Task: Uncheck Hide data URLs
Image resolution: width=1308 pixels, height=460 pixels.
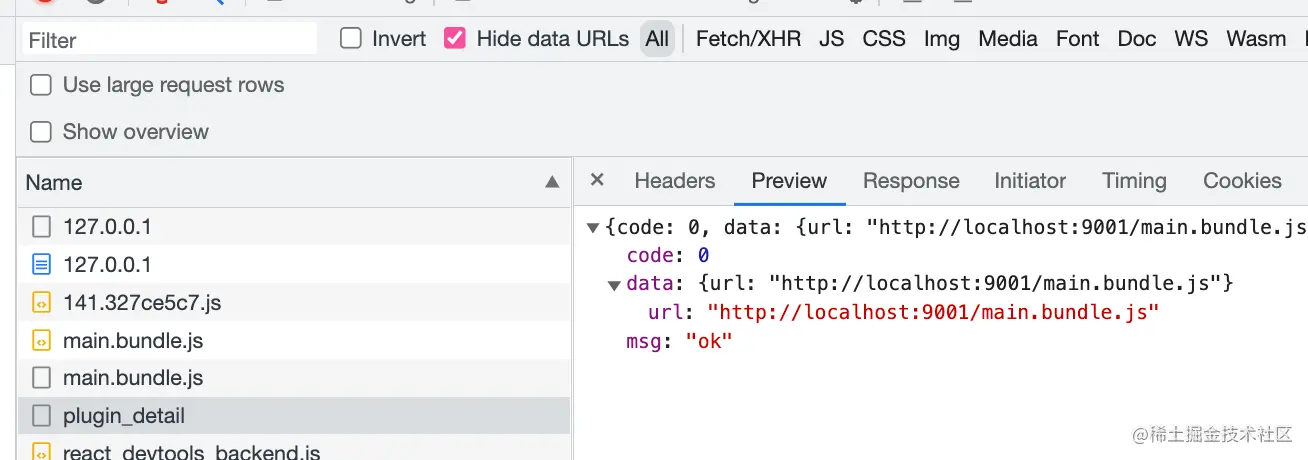Action: (x=455, y=39)
